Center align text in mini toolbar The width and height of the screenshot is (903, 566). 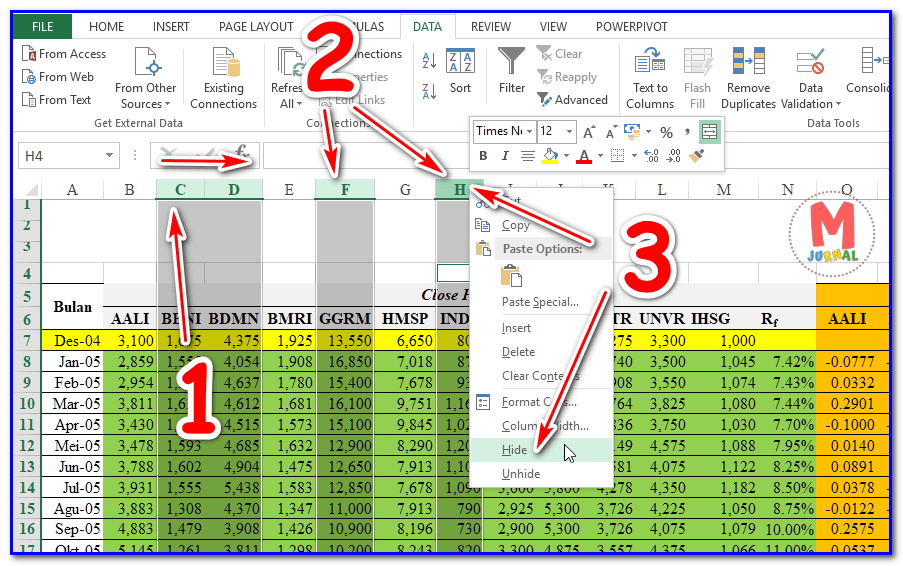(x=527, y=155)
